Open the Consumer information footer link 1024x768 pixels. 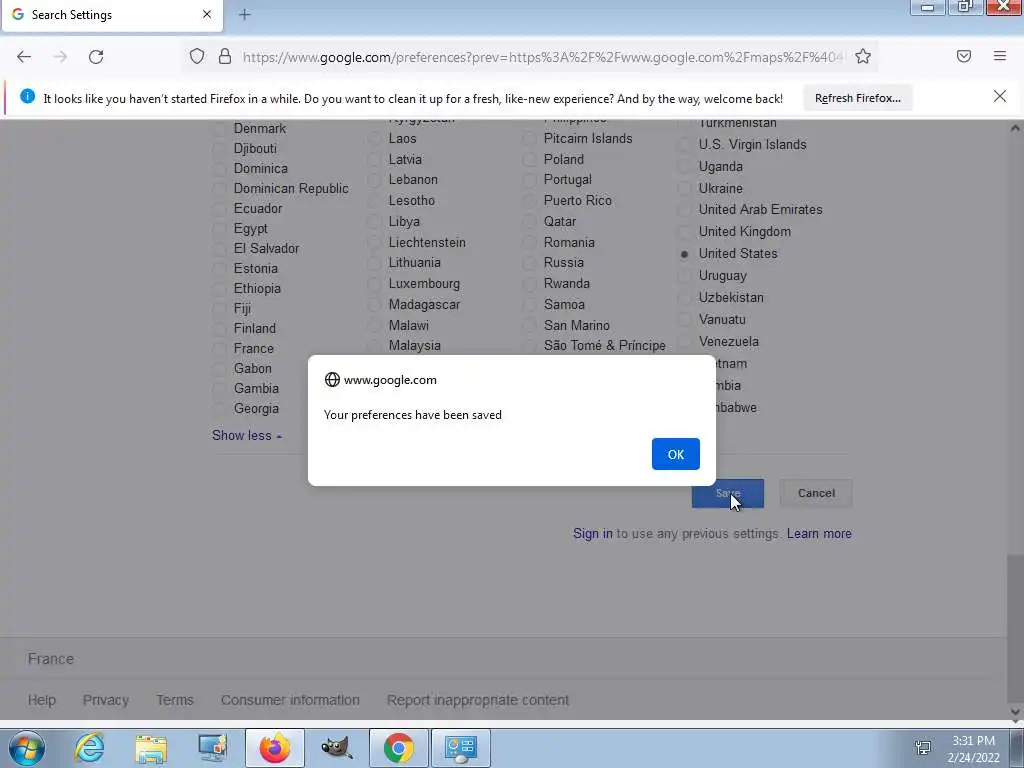(x=290, y=700)
